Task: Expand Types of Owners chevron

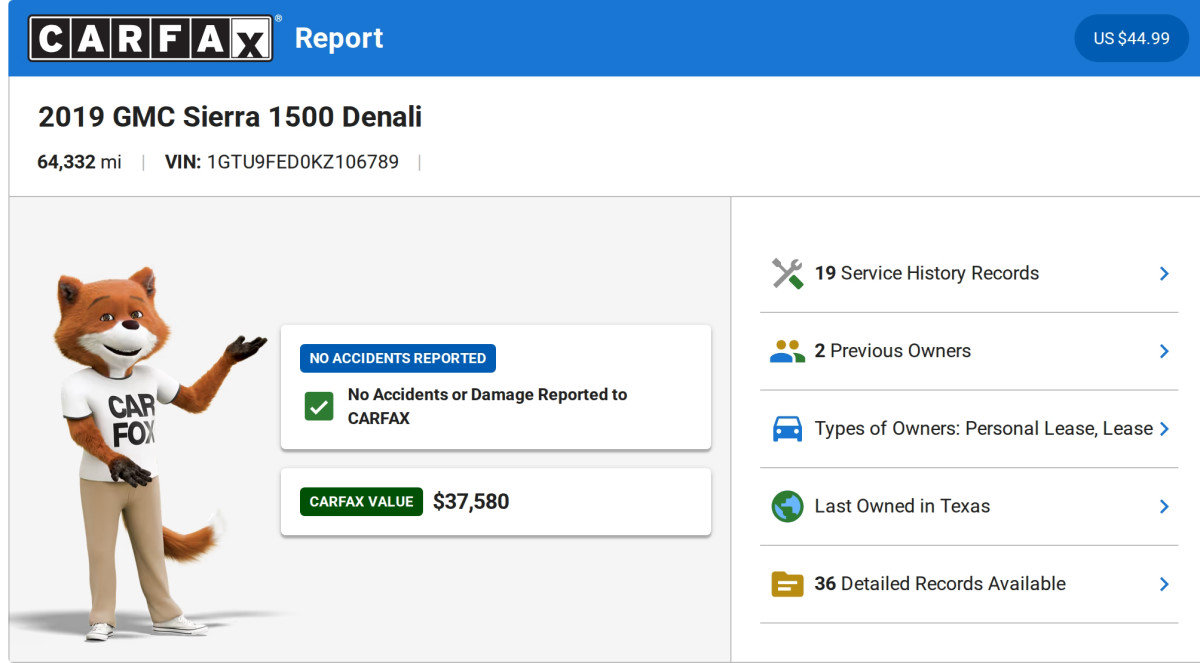Action: (x=1164, y=429)
